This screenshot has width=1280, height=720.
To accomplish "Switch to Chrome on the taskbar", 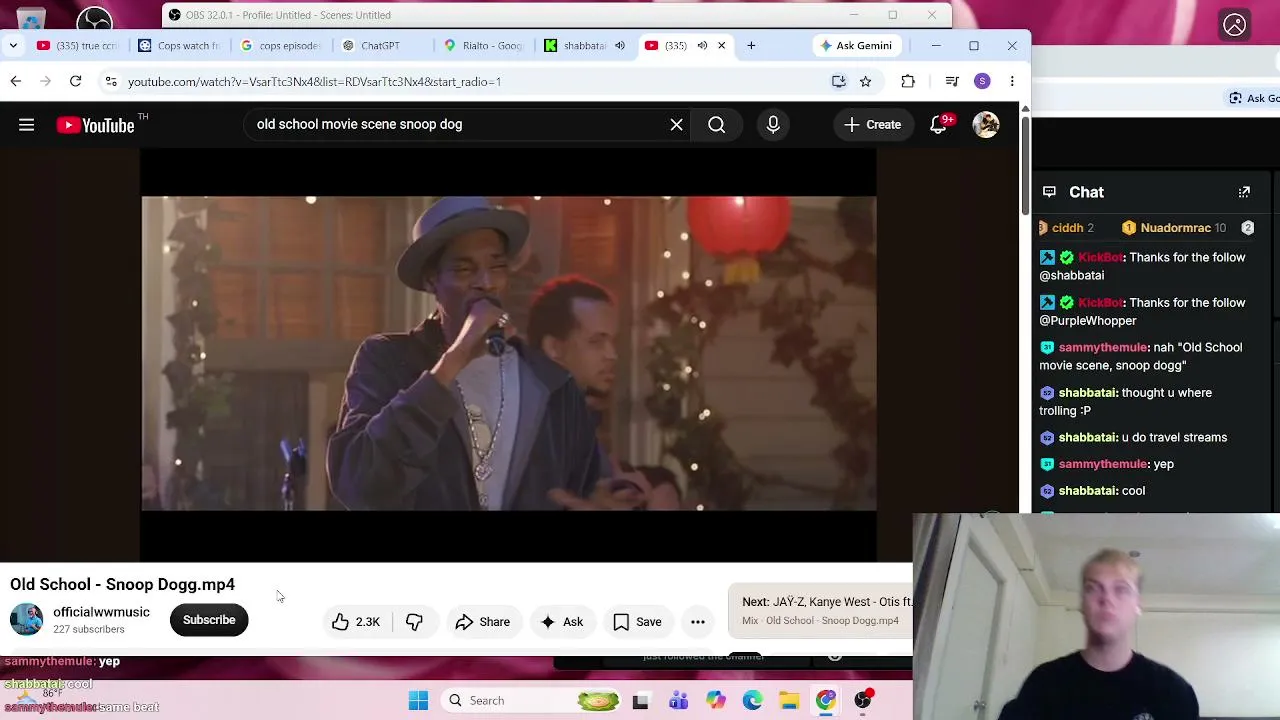I will pos(826,701).
